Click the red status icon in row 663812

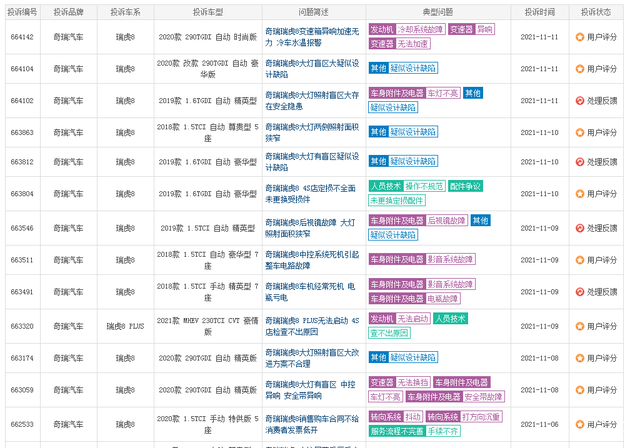[580, 162]
